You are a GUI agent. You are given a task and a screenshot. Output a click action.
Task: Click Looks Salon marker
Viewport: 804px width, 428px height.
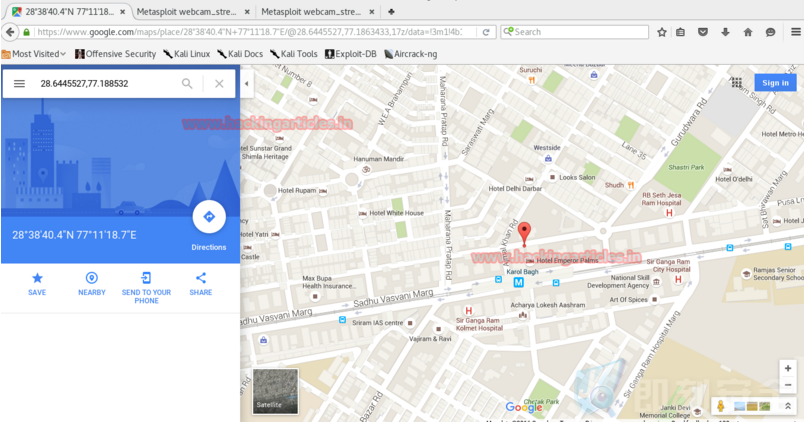pos(552,177)
